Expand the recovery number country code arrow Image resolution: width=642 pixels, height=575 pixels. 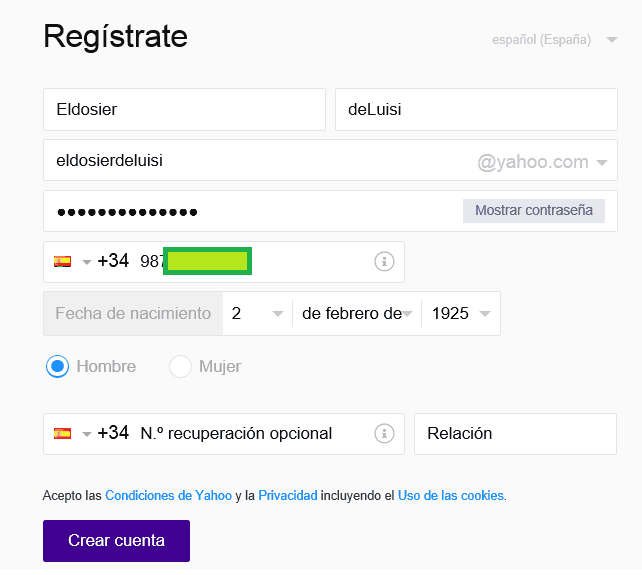click(87, 435)
